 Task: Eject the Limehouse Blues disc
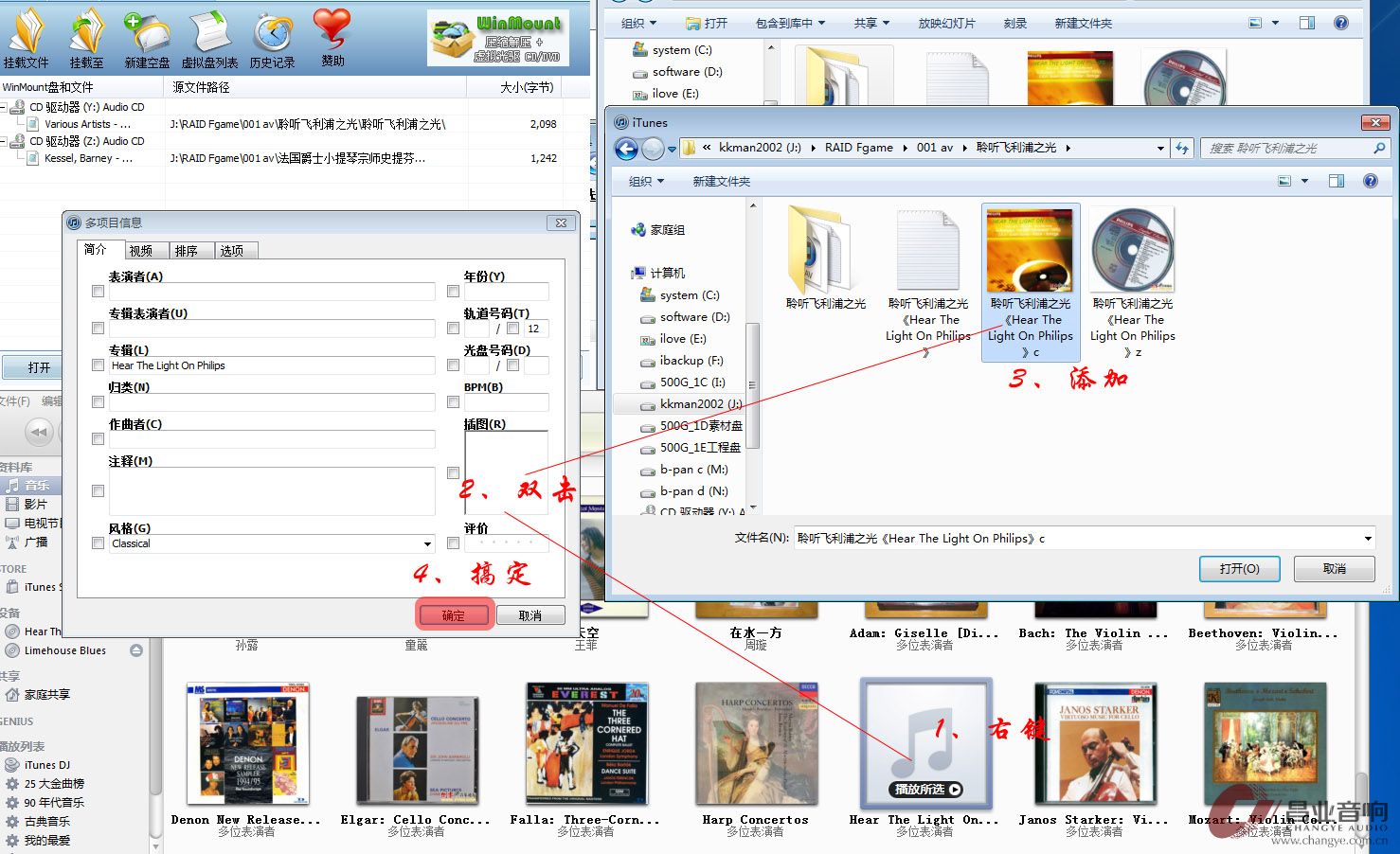[x=136, y=650]
